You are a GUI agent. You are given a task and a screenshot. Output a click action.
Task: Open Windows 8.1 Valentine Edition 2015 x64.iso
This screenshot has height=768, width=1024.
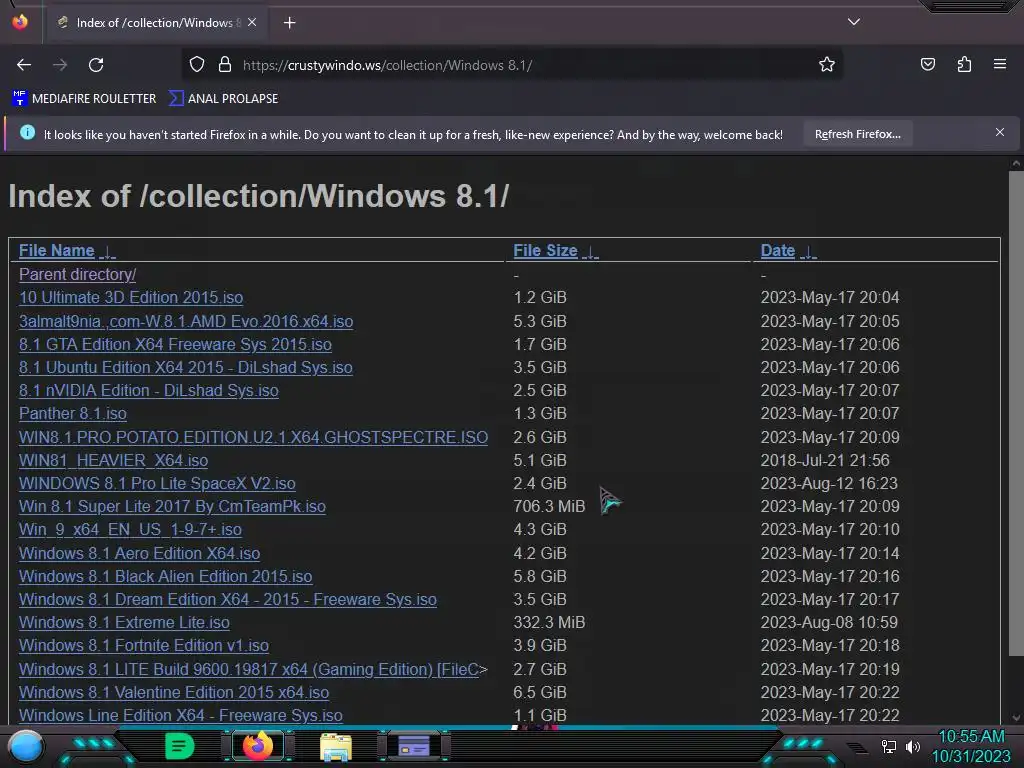(x=174, y=692)
